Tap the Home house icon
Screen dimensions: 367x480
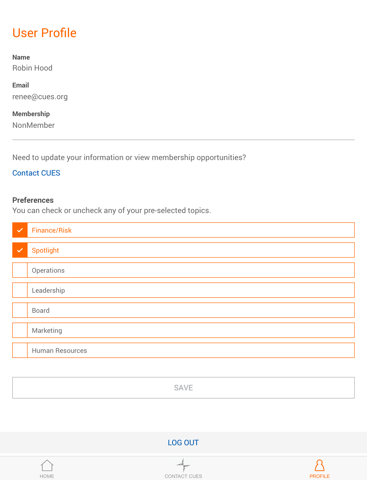(x=47, y=465)
